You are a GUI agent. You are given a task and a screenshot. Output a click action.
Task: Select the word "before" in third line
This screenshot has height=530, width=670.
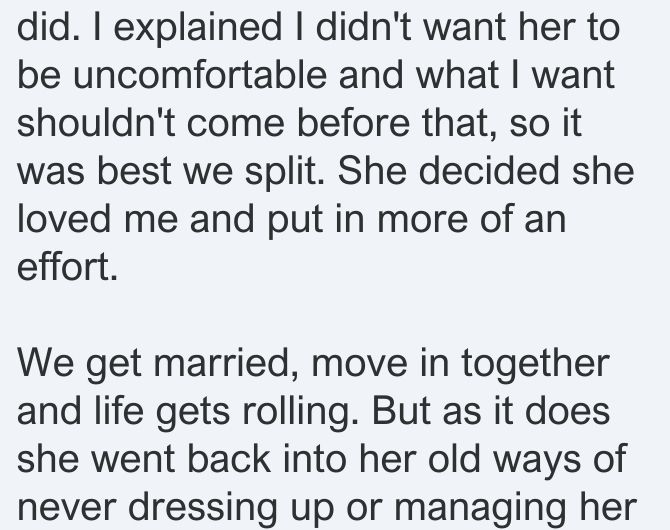click(353, 122)
